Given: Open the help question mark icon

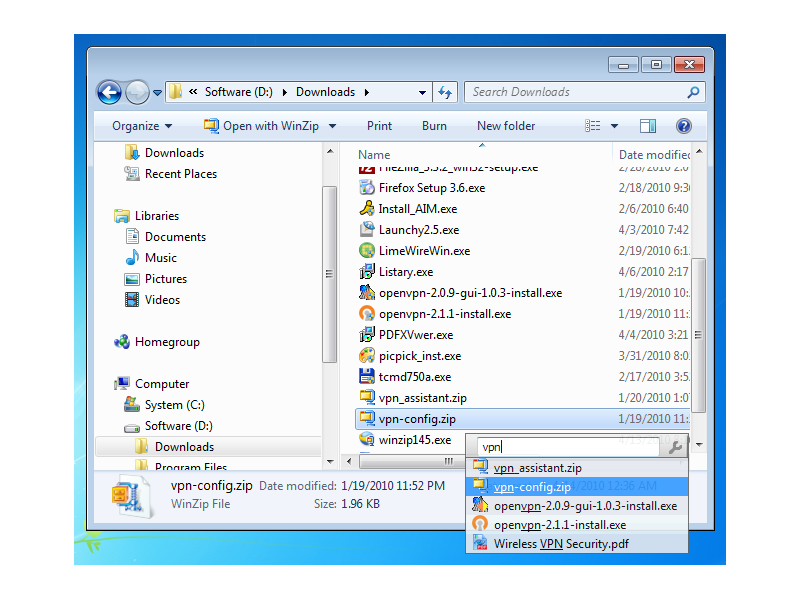Looking at the screenshot, I should 684,126.
